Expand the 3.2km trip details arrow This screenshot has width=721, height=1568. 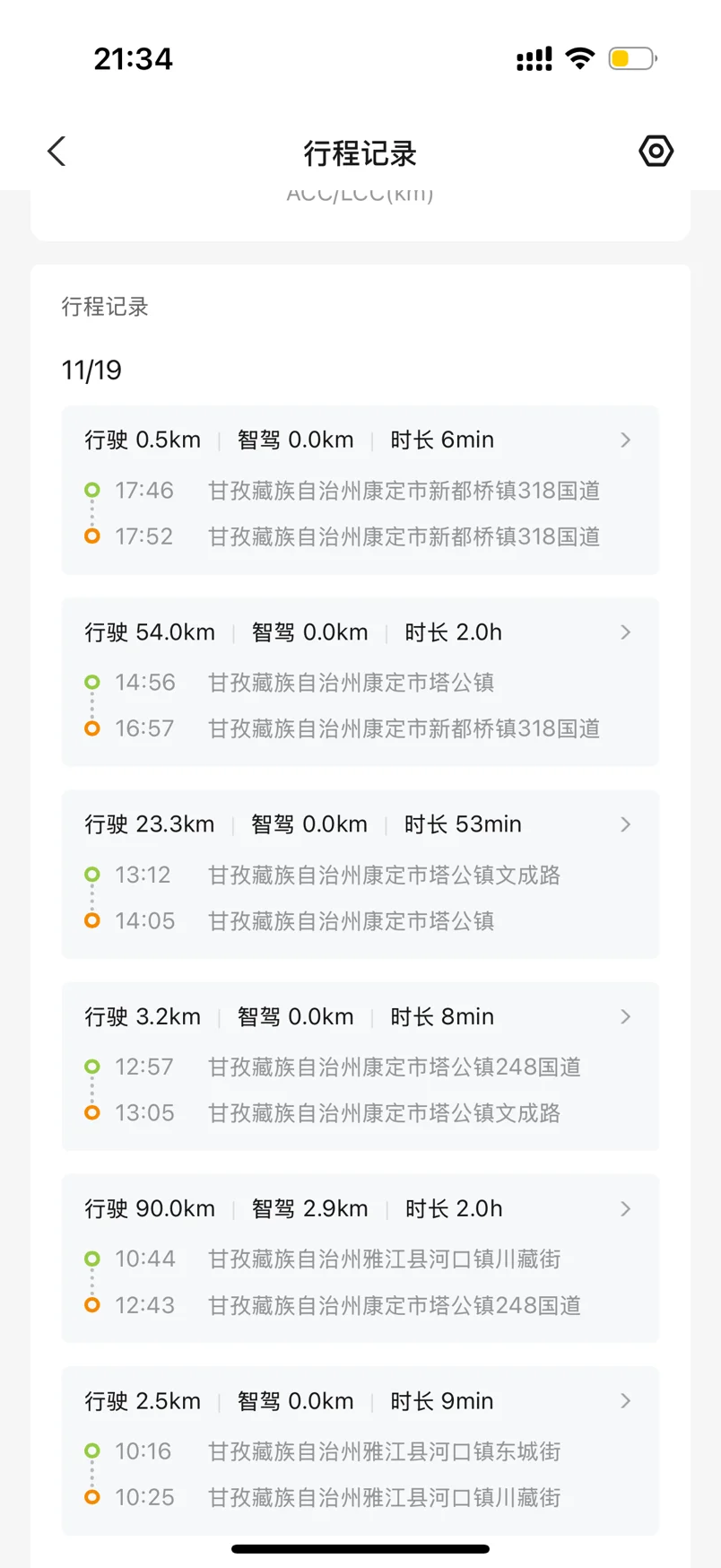point(626,1017)
